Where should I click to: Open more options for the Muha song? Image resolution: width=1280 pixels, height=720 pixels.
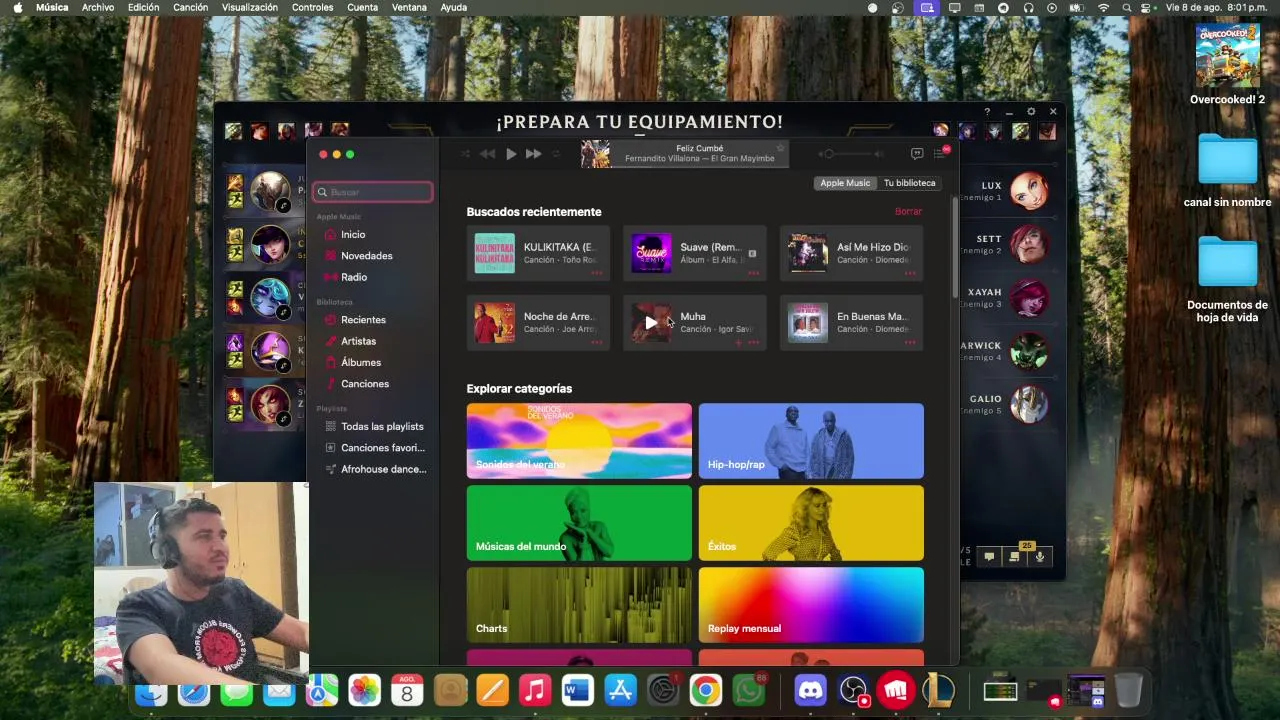pos(753,342)
